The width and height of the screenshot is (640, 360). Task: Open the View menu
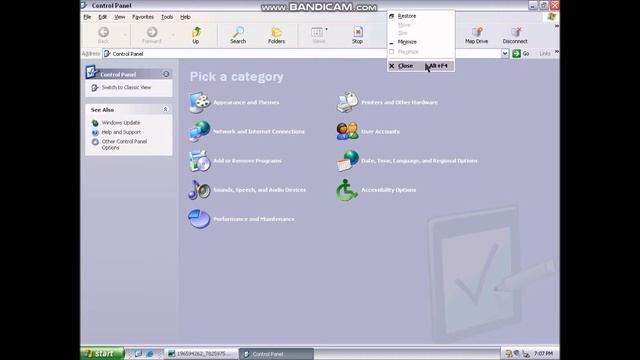tap(120, 17)
